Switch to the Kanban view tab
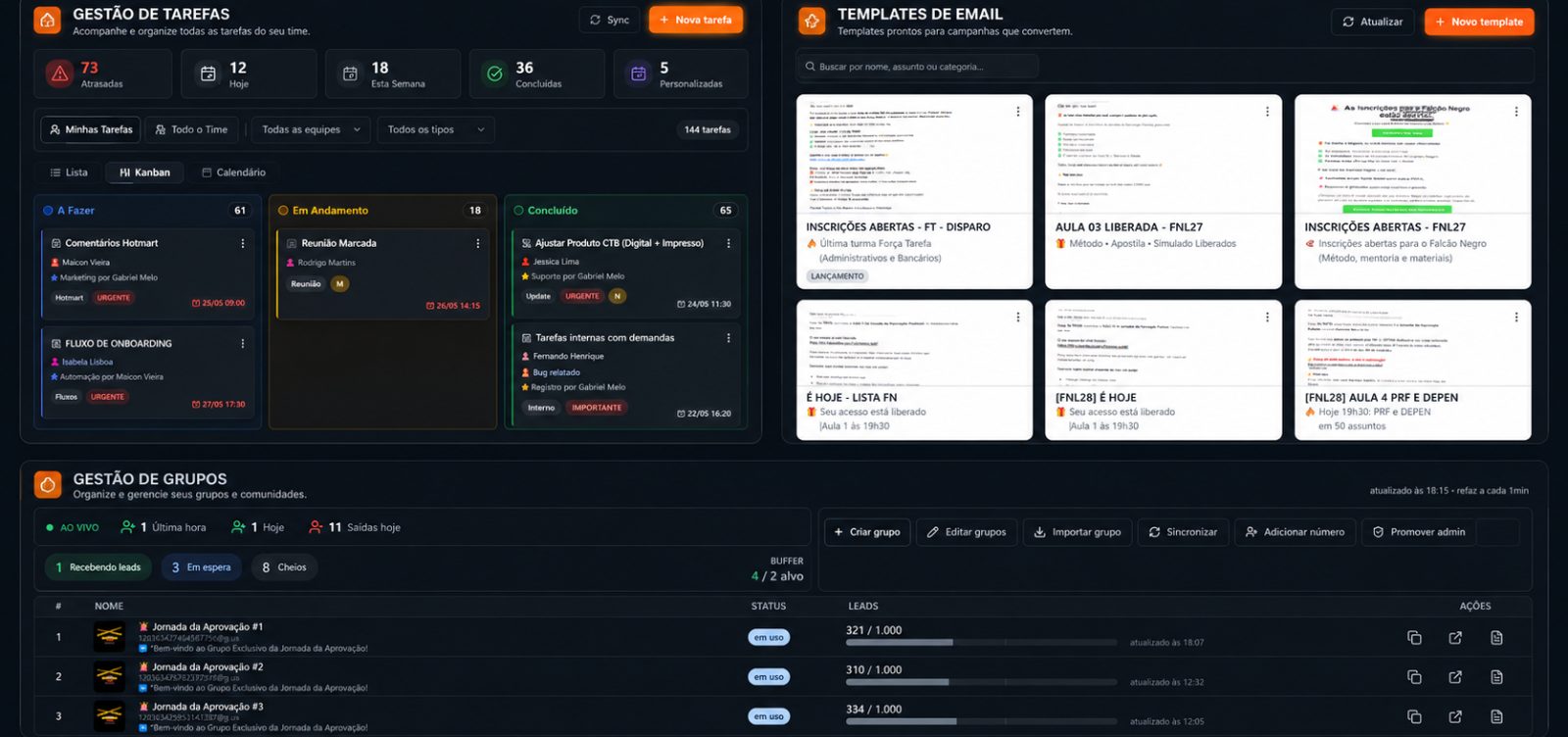The image size is (1568, 737). pyautogui.click(x=145, y=172)
